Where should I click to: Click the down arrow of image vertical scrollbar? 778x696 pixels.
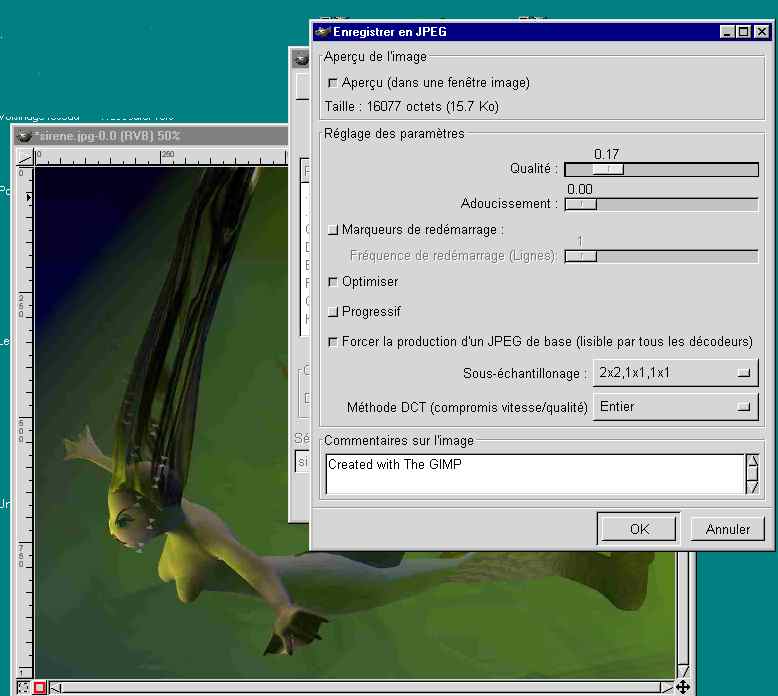[683, 672]
